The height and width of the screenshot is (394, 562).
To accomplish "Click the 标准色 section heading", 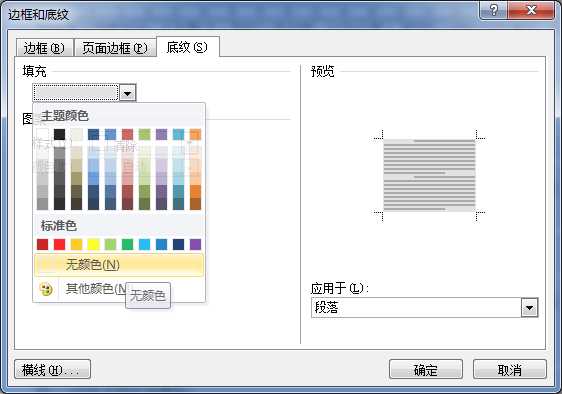I will (58, 226).
